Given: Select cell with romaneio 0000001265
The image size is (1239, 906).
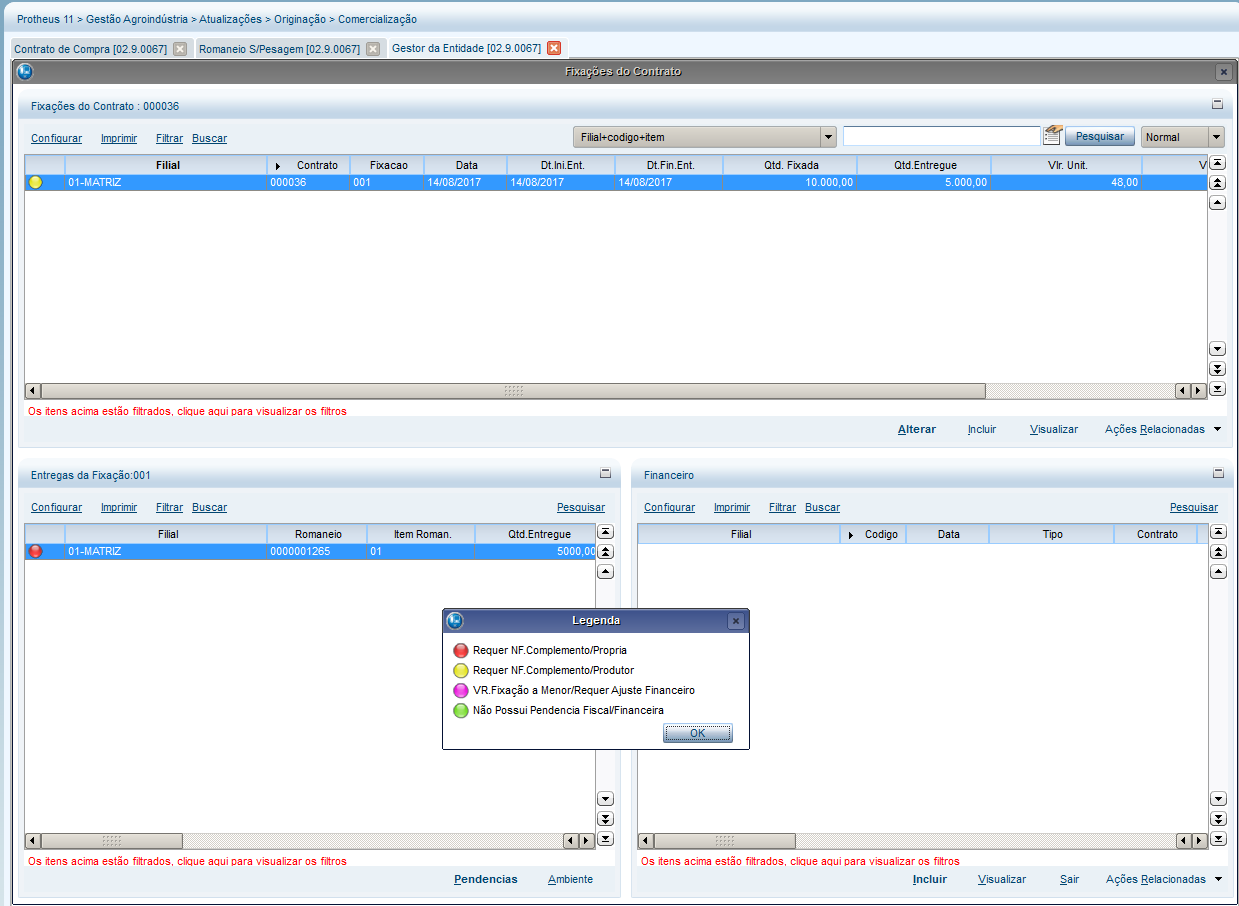Looking at the screenshot, I should click(317, 551).
